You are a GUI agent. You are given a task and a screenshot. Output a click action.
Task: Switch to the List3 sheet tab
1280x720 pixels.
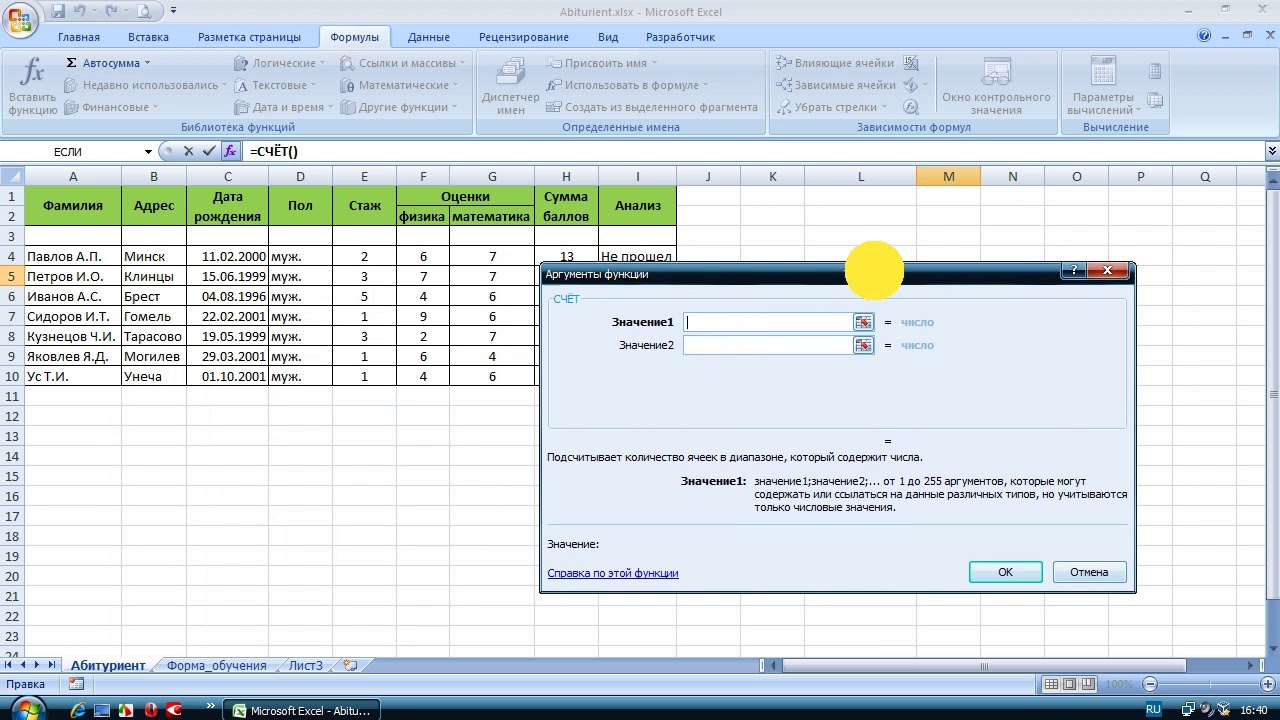click(x=305, y=666)
